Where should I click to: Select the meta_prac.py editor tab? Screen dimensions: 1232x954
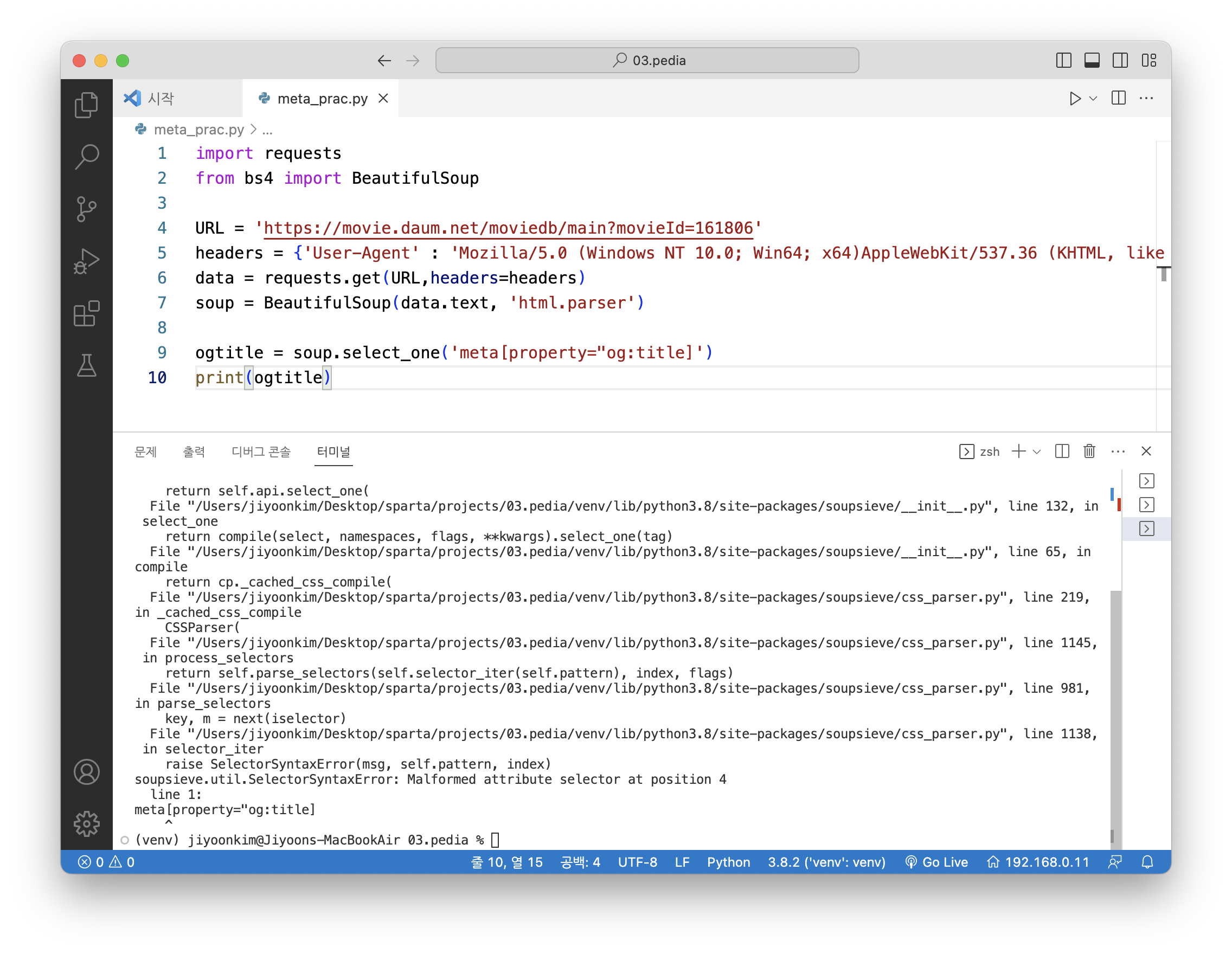pos(322,99)
